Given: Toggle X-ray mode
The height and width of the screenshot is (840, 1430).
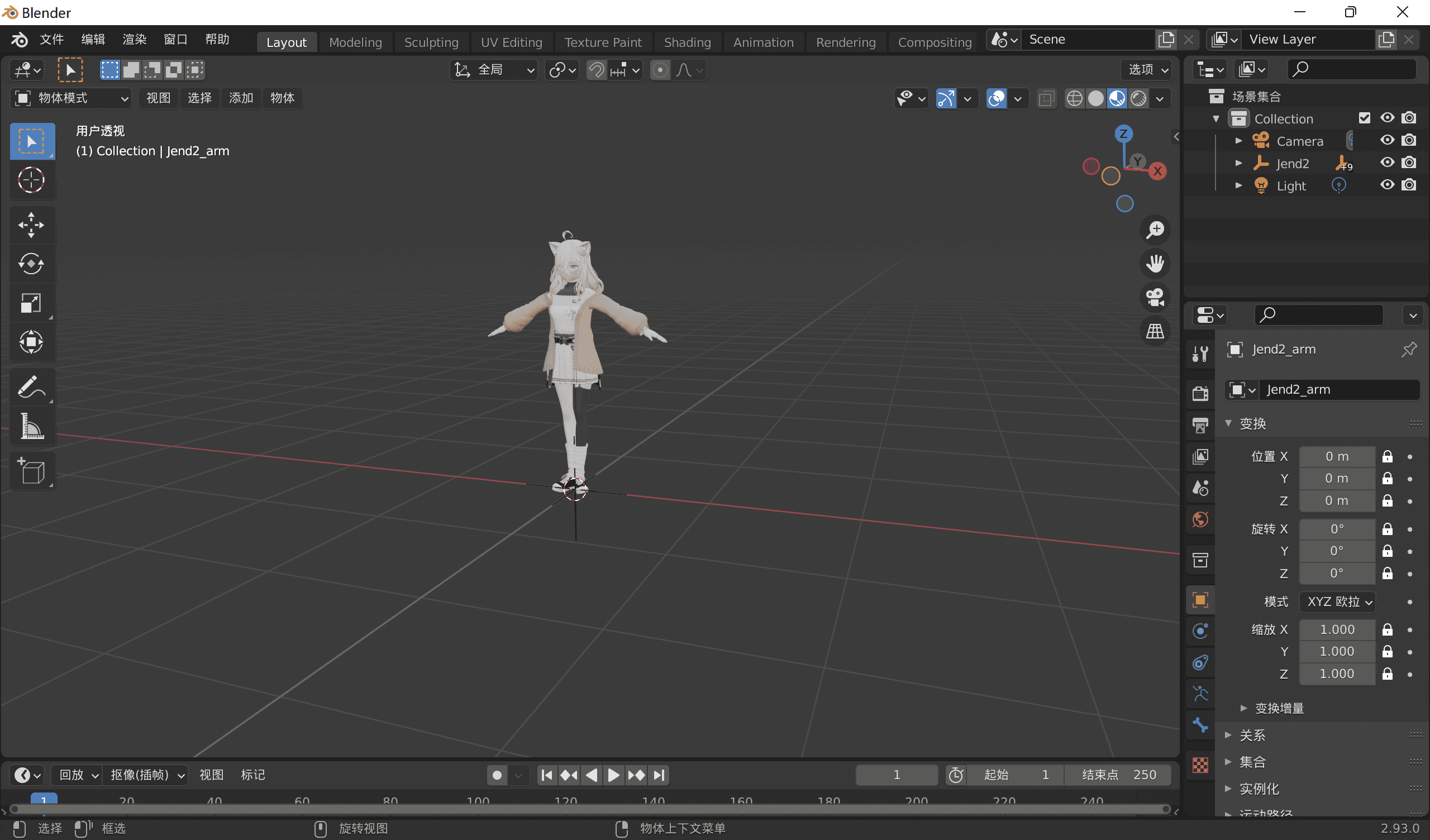Looking at the screenshot, I should pyautogui.click(x=1046, y=99).
